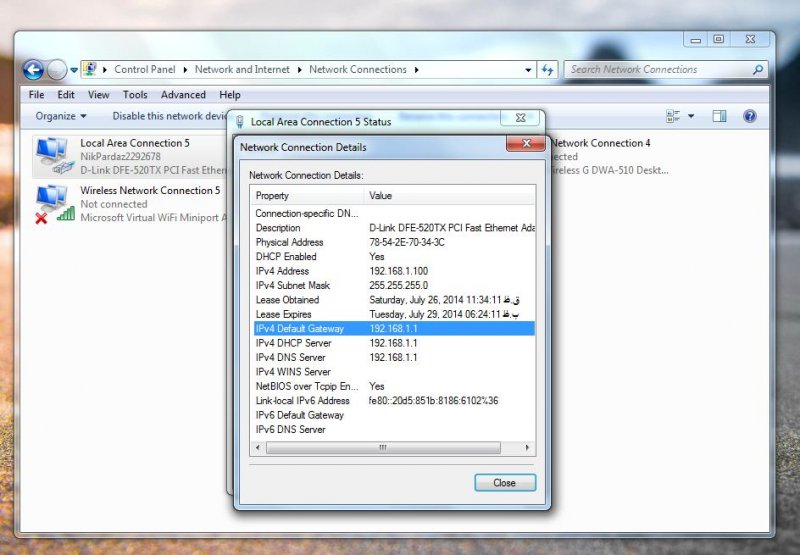Open the Organize dropdown
800x555 pixels.
click(x=61, y=116)
